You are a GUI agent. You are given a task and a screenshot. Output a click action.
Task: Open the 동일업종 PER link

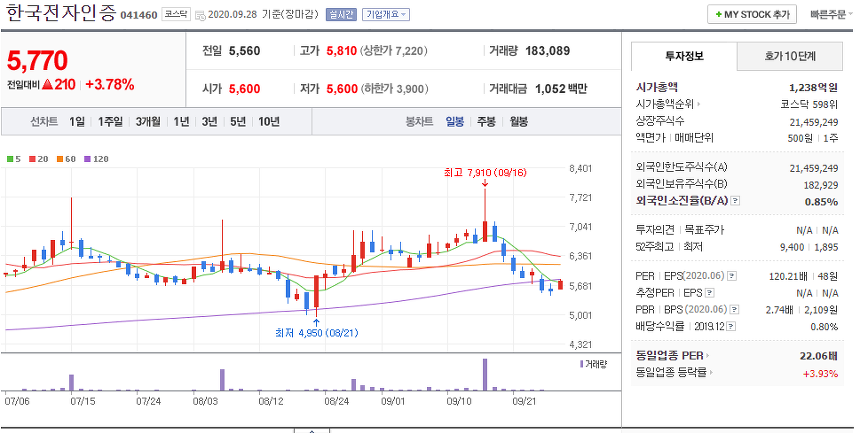pos(672,356)
